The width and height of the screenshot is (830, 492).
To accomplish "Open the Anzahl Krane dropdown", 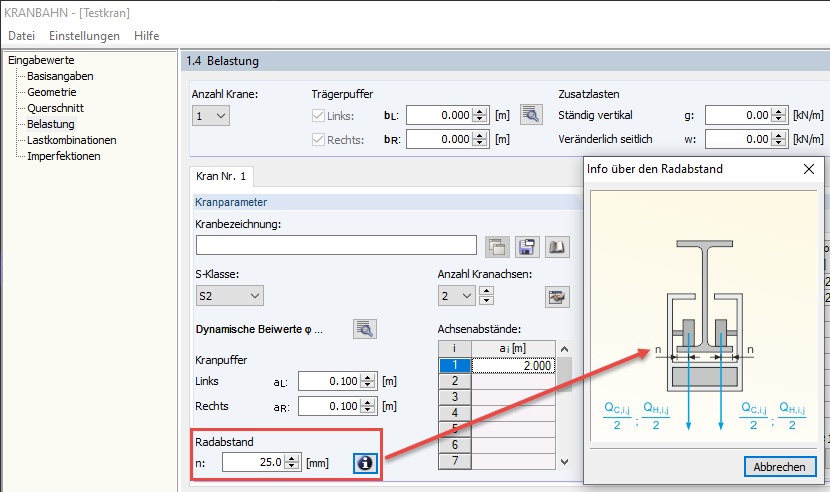I will point(211,115).
